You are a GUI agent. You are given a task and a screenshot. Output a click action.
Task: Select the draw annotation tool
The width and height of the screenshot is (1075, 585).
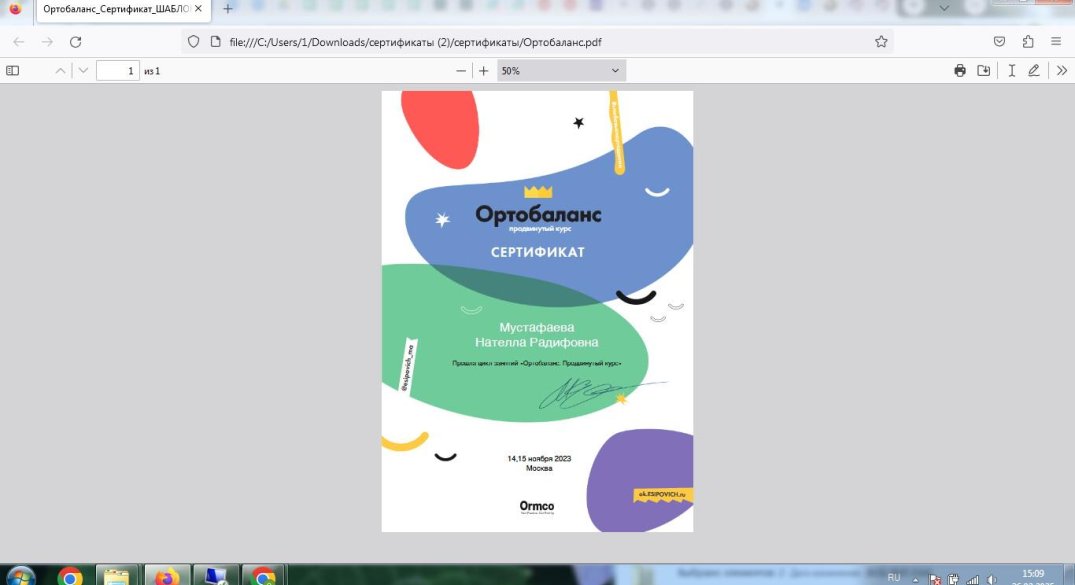click(x=1034, y=71)
